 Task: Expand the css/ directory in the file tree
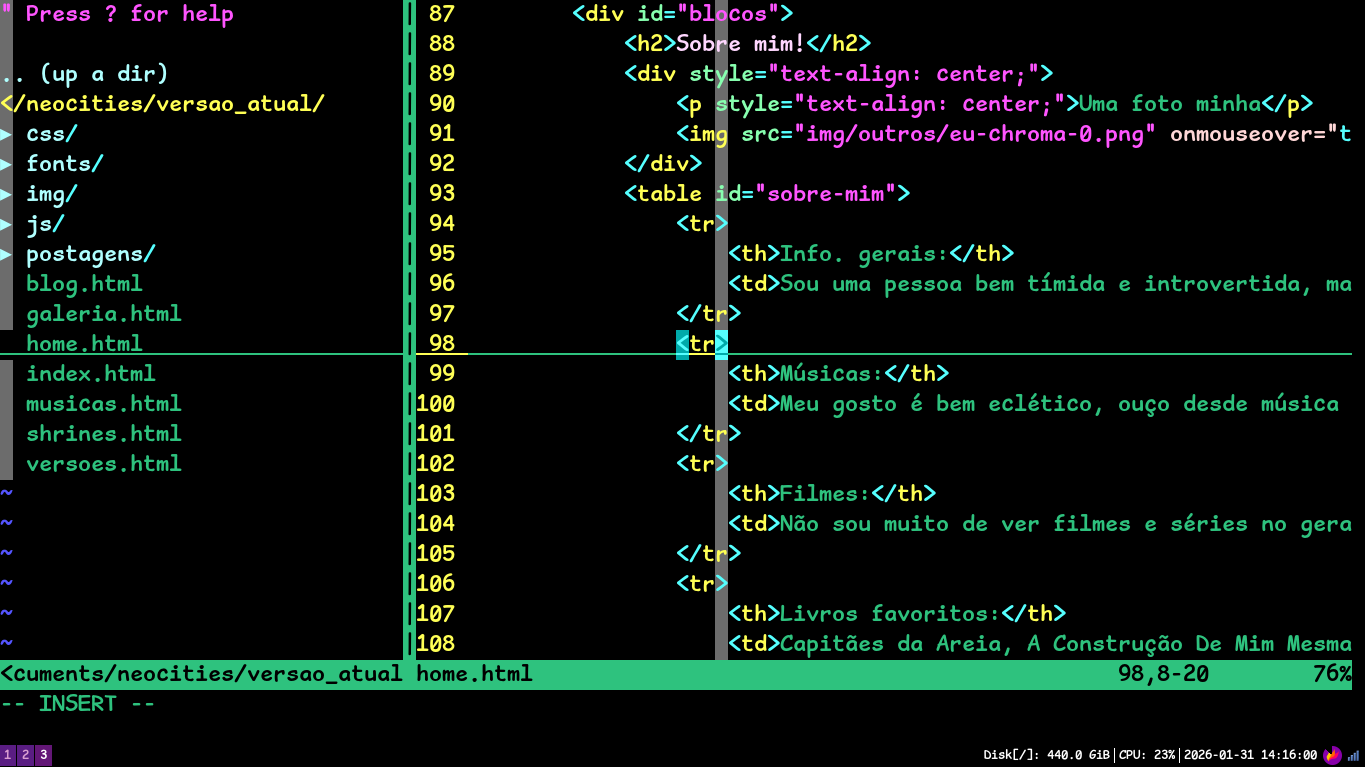(x=48, y=133)
